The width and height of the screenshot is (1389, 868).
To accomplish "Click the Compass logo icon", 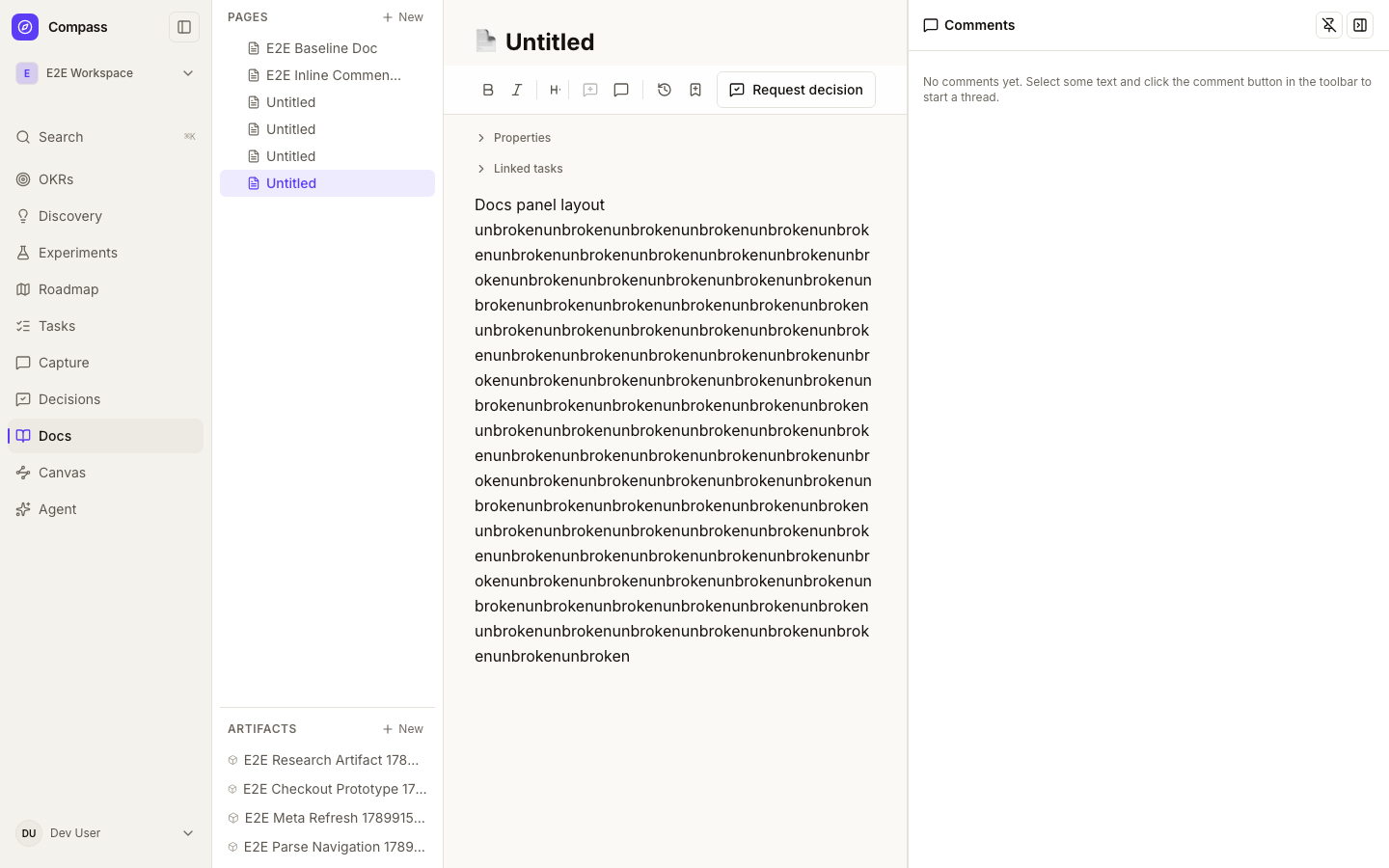I will tap(25, 27).
